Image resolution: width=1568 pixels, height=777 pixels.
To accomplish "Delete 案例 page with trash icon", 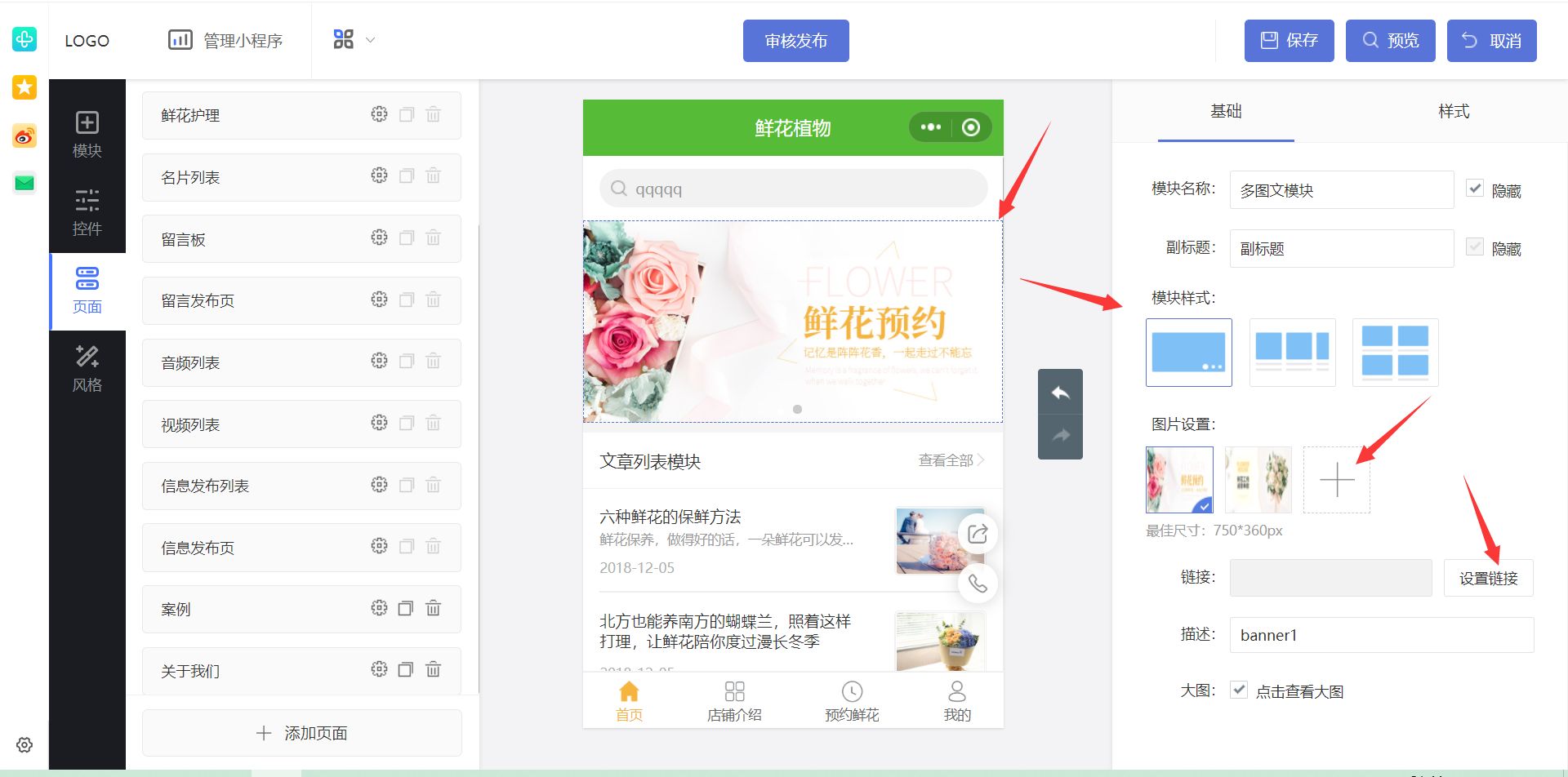I will click(434, 608).
